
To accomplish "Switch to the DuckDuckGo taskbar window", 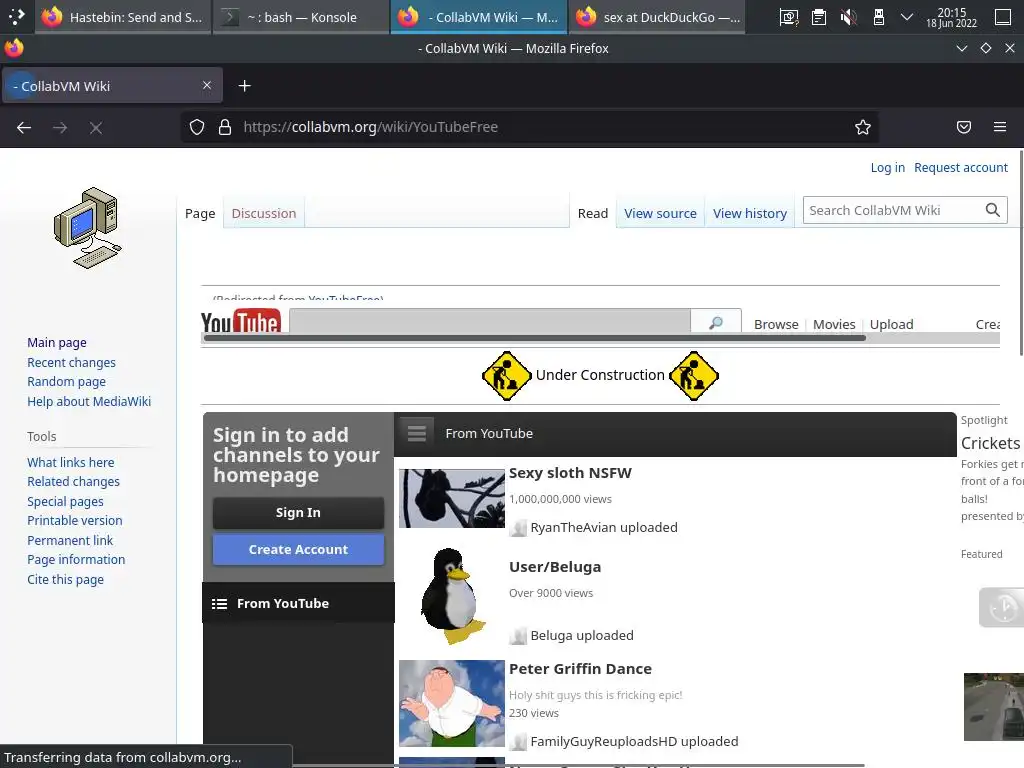I will click(658, 17).
